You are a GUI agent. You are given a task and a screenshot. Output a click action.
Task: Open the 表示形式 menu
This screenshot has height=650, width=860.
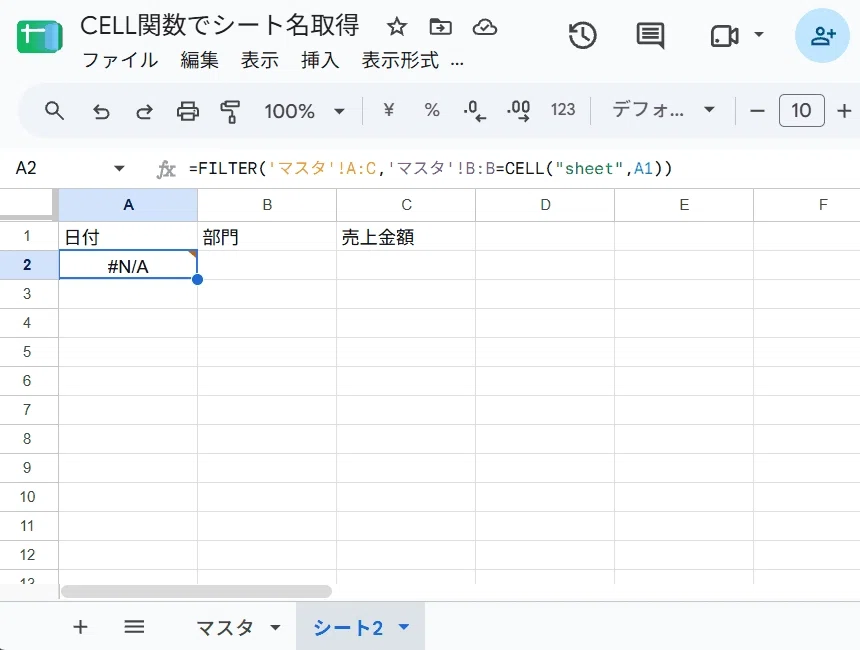click(x=400, y=60)
